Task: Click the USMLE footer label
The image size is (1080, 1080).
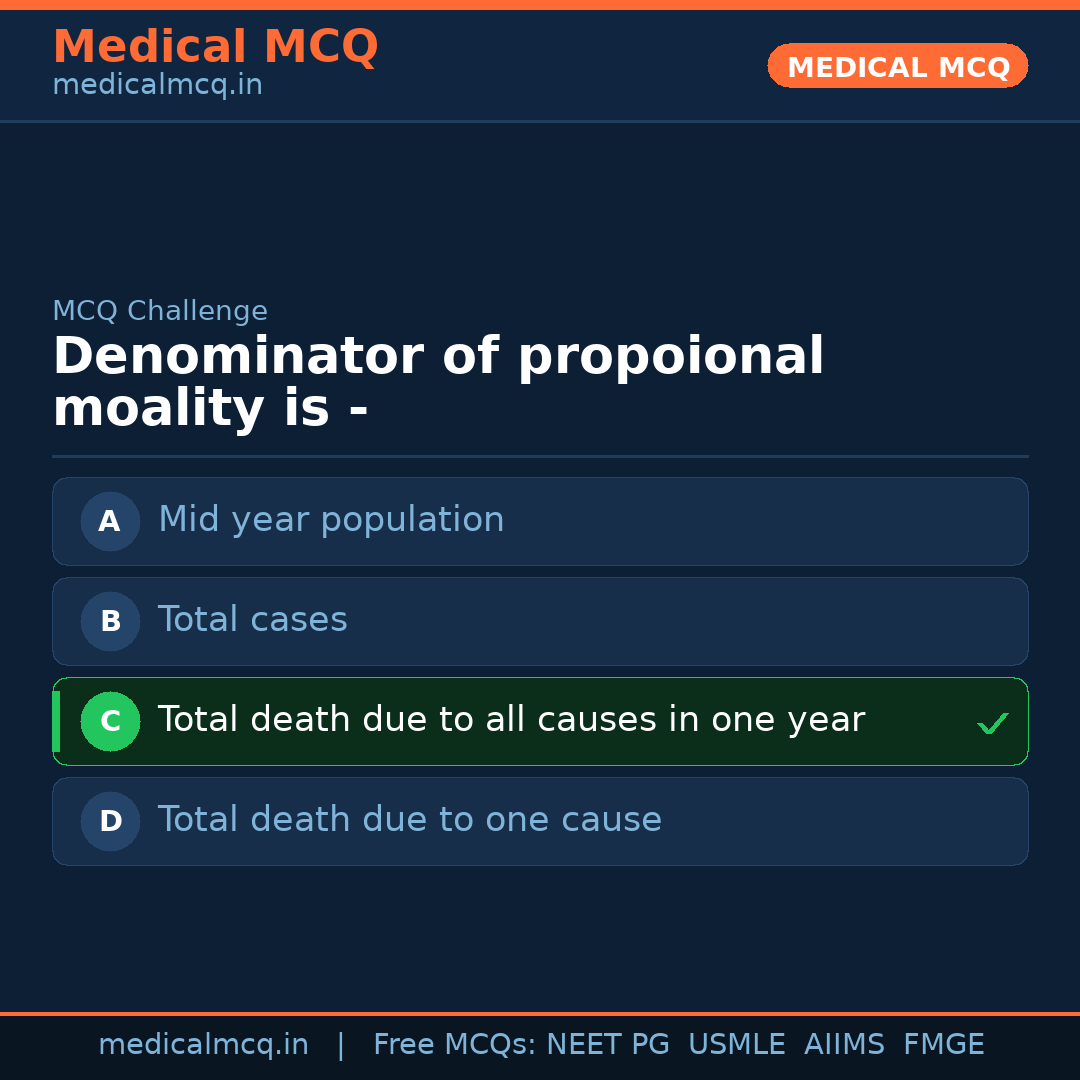Action: [x=737, y=1043]
